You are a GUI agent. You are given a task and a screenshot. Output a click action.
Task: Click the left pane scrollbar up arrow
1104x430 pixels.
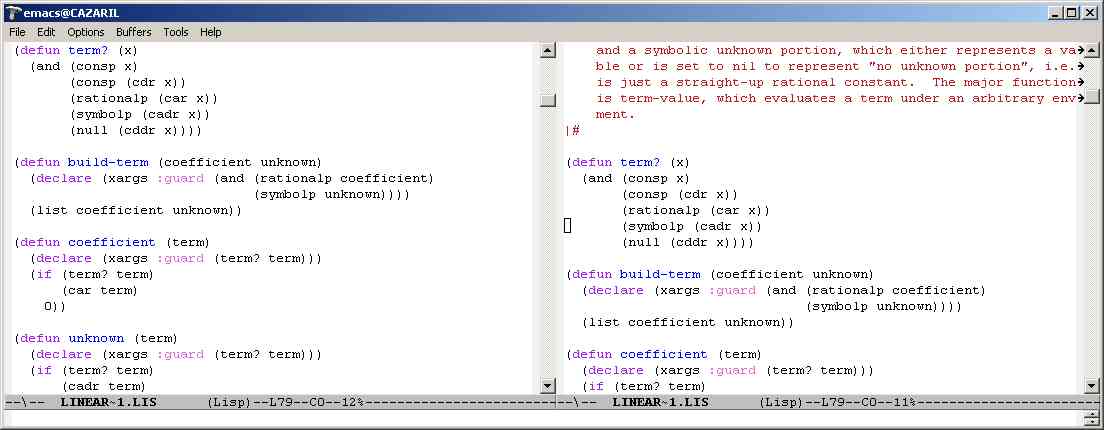(x=547, y=50)
